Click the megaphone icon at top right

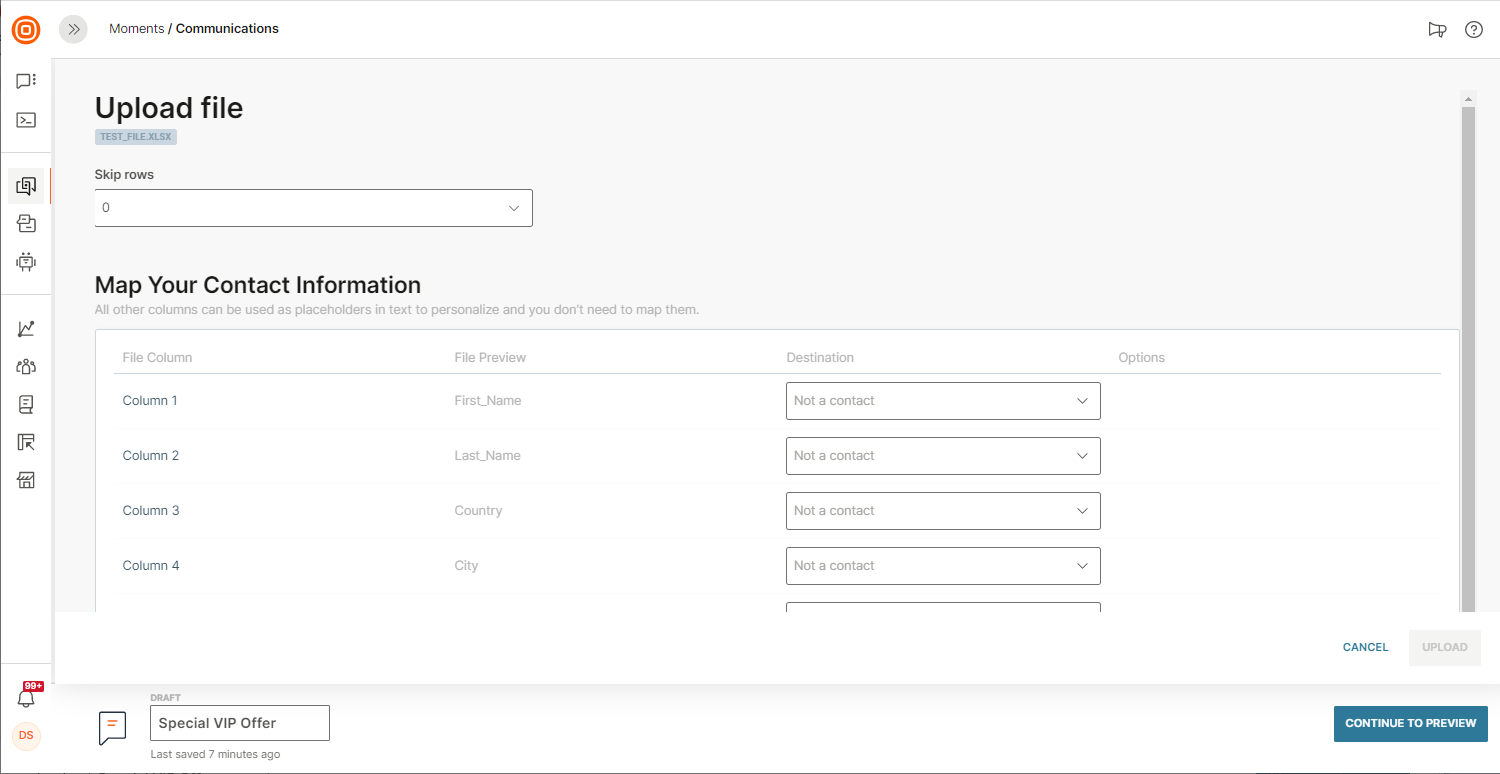click(1437, 30)
